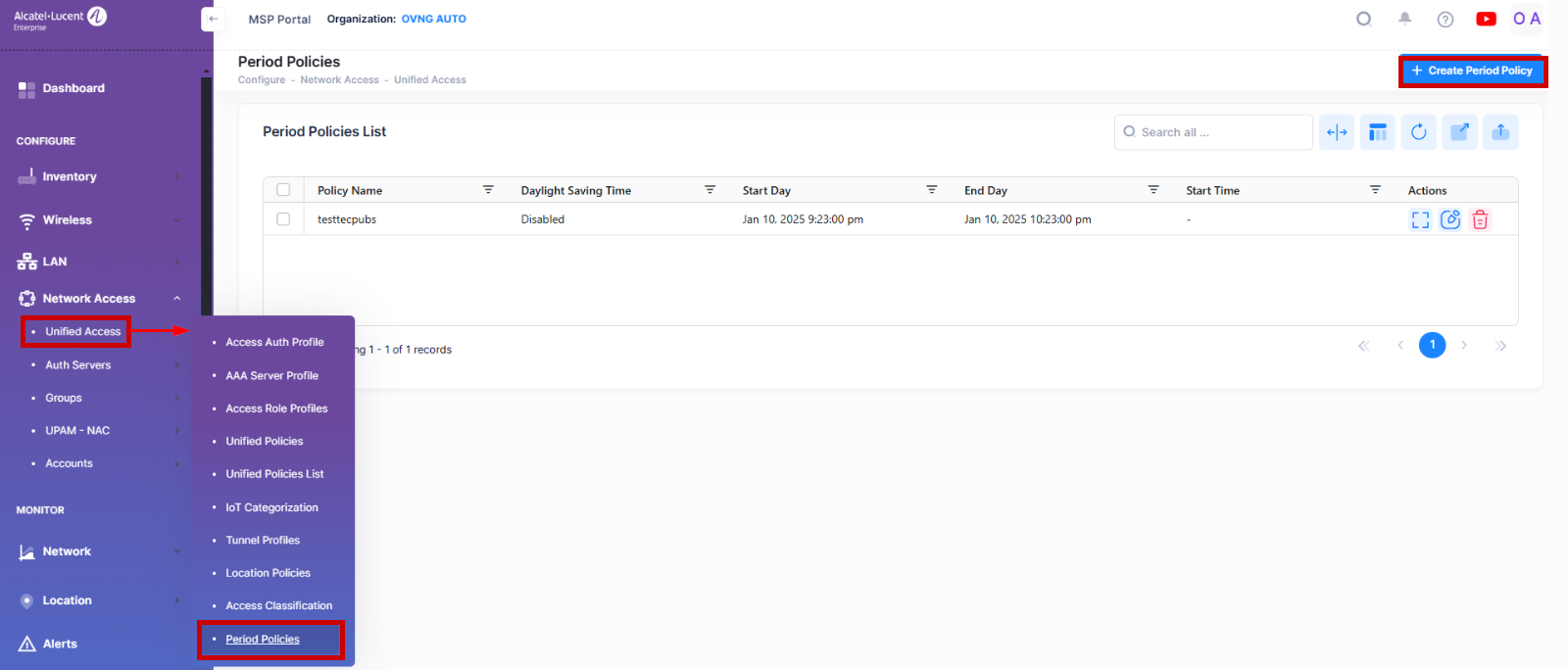Screen dimensions: 1568x670
Task: Refresh the Period Policies list
Action: tap(1418, 132)
